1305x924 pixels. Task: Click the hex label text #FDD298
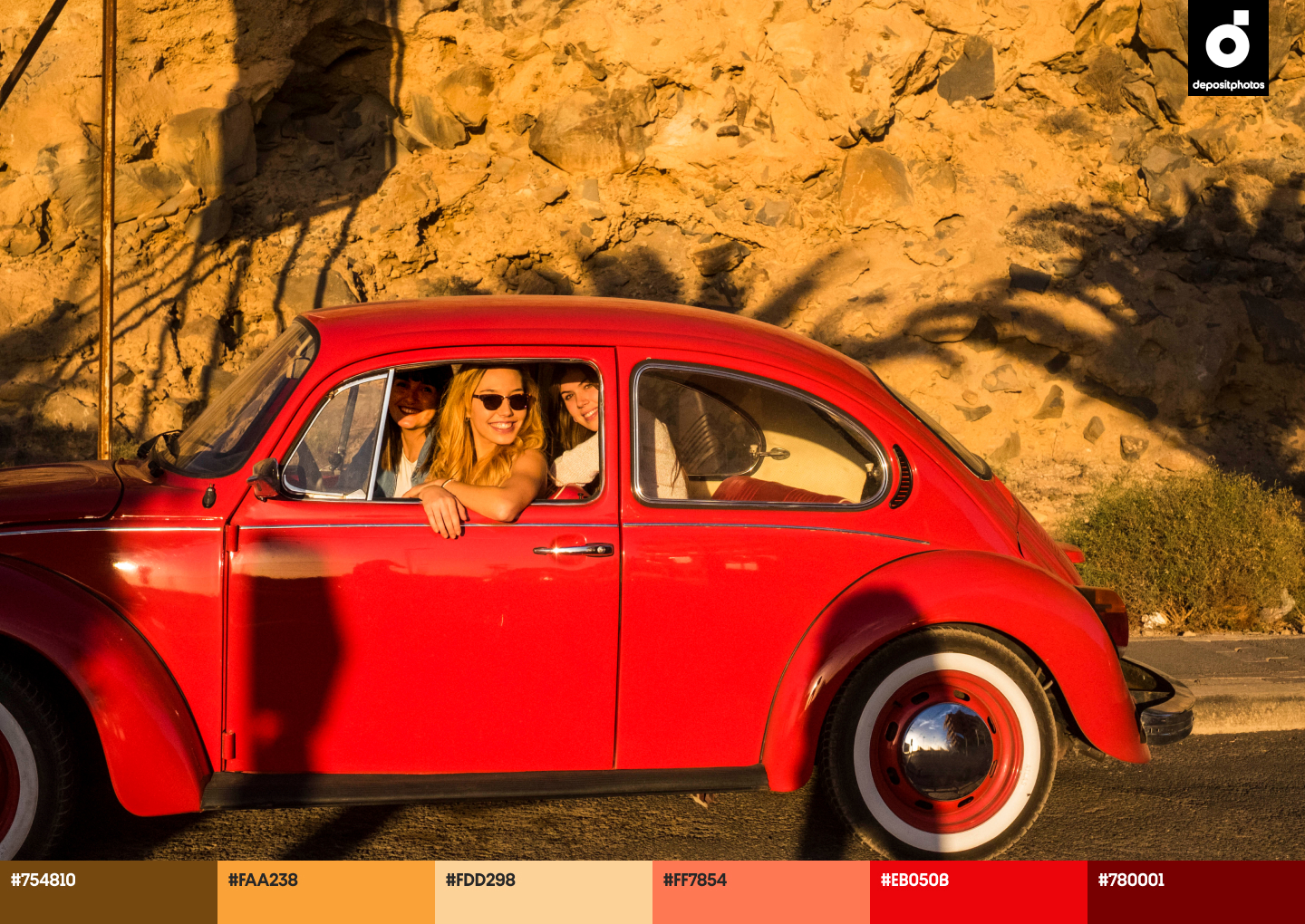[480, 880]
